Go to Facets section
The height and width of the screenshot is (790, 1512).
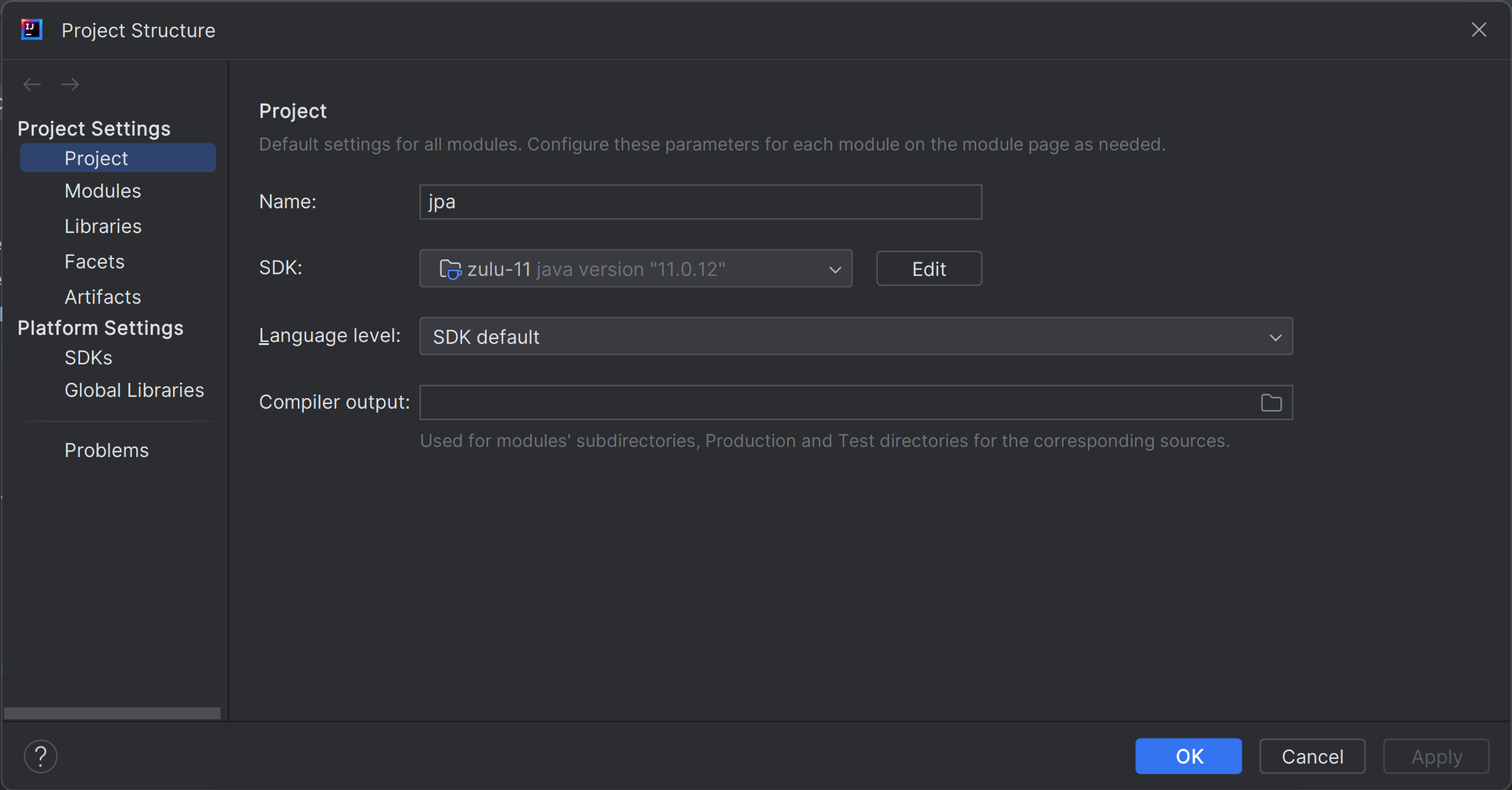(x=95, y=262)
